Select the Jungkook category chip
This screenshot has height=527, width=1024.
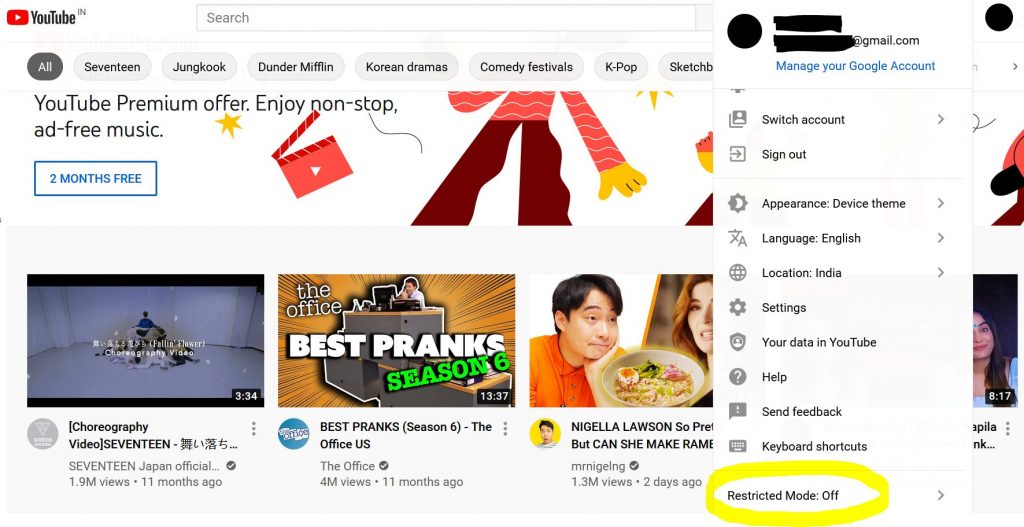point(199,67)
